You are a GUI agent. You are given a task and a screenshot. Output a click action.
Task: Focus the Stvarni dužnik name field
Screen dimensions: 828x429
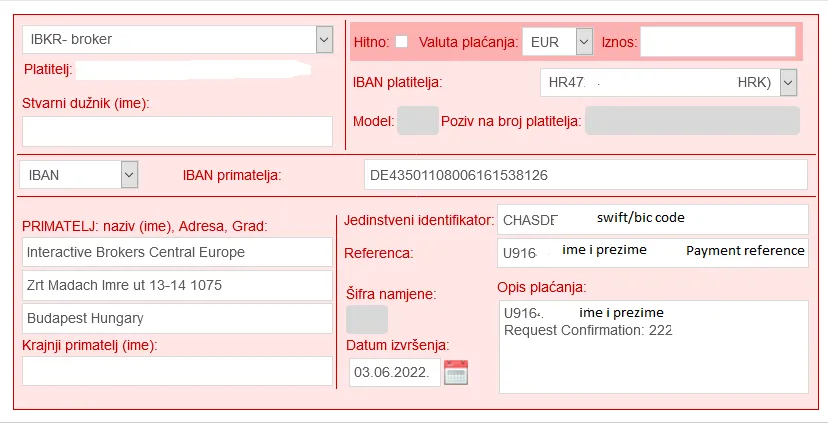177,132
